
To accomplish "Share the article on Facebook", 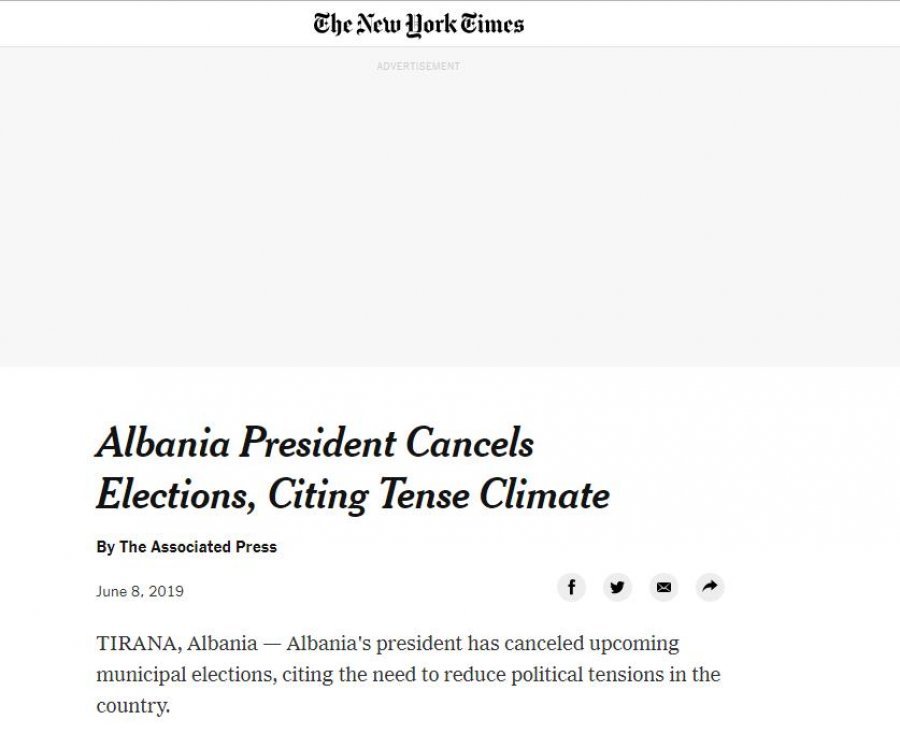I will [571, 587].
